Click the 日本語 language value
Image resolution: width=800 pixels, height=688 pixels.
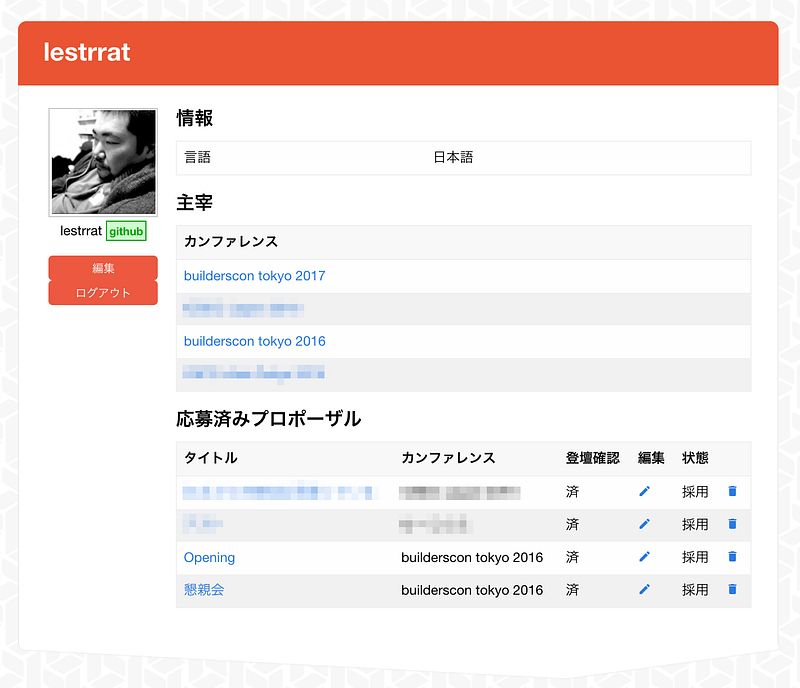coord(453,157)
